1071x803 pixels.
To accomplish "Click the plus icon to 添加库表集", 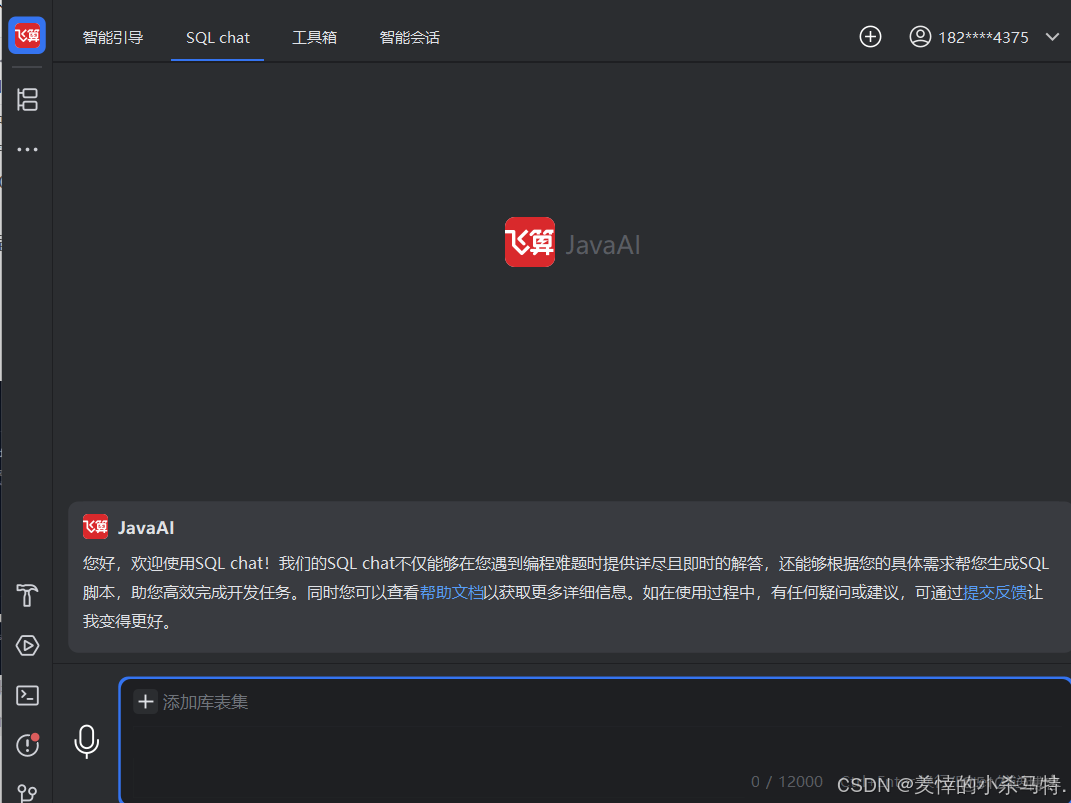I will (146, 701).
